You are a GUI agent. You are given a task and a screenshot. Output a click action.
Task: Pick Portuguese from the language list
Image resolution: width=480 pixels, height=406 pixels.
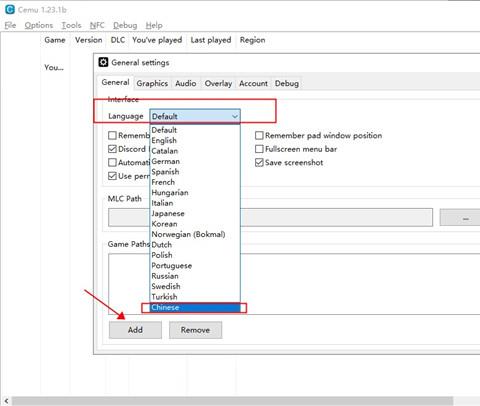pyautogui.click(x=195, y=265)
